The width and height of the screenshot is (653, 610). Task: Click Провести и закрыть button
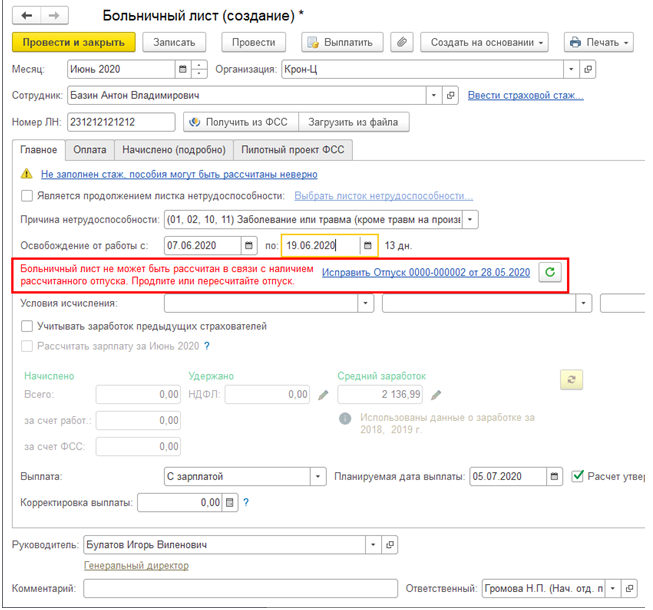[74, 42]
